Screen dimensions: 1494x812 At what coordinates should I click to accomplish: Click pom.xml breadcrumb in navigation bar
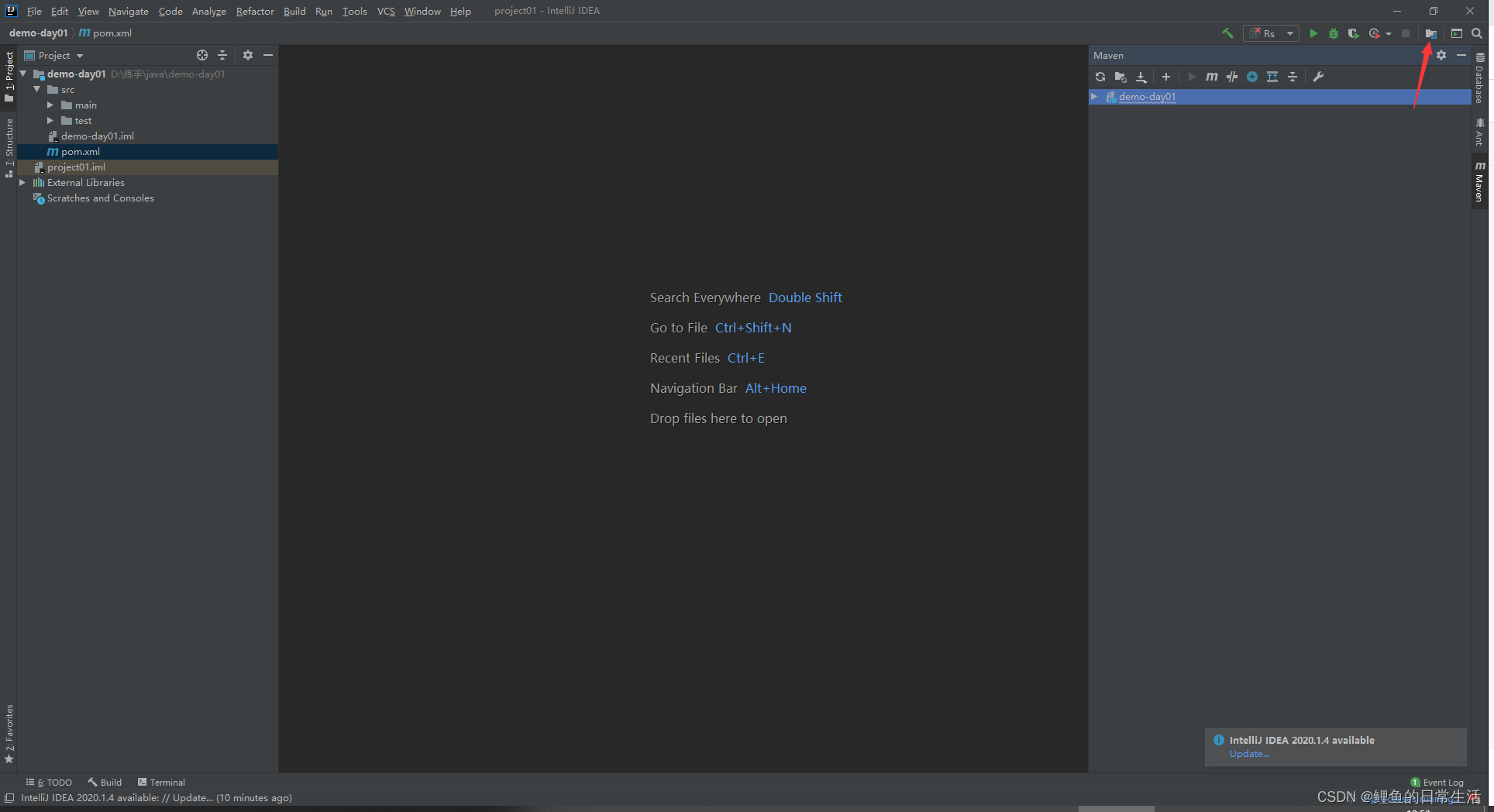[105, 33]
